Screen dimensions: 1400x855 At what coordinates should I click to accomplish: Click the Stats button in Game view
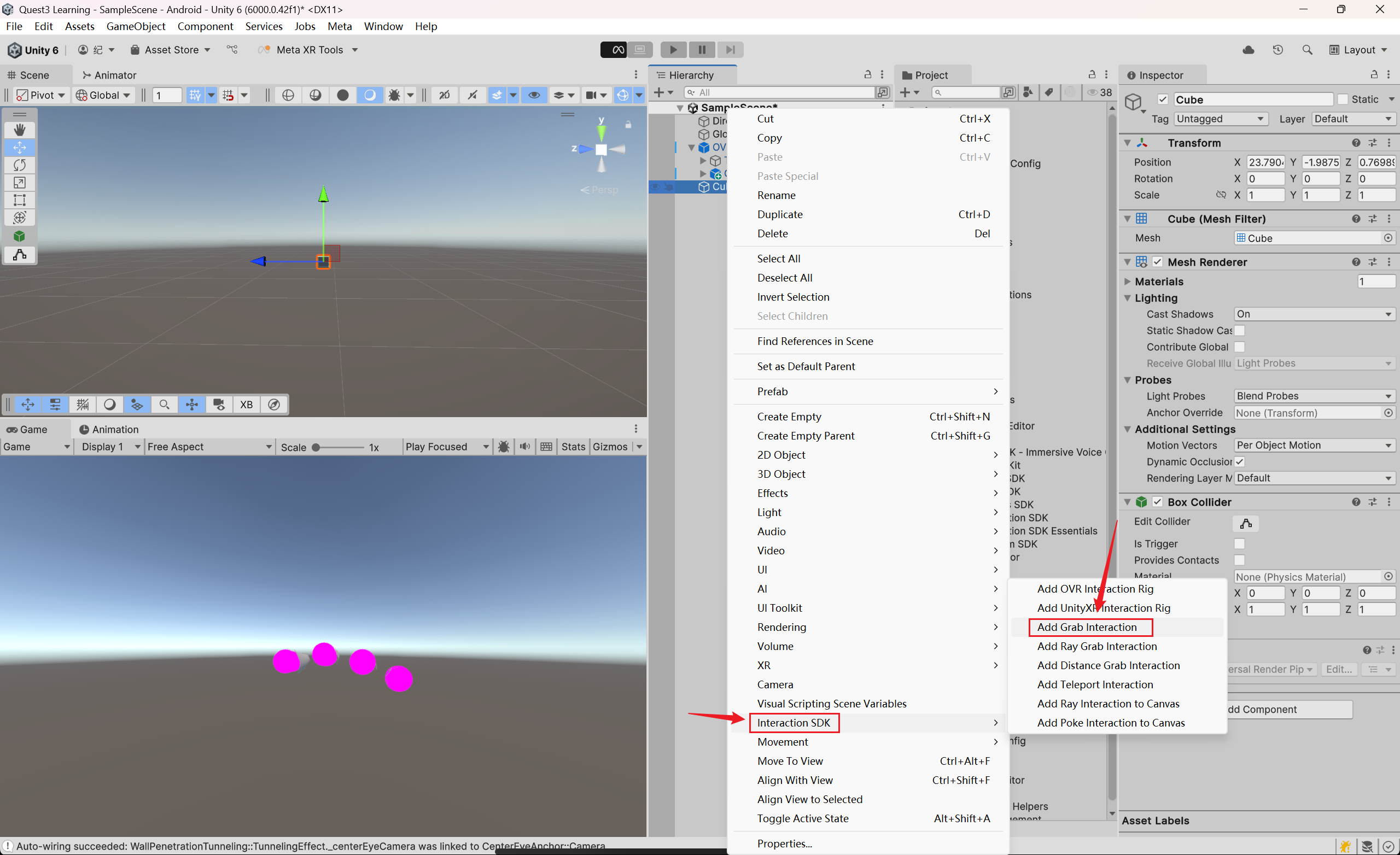pyautogui.click(x=573, y=447)
